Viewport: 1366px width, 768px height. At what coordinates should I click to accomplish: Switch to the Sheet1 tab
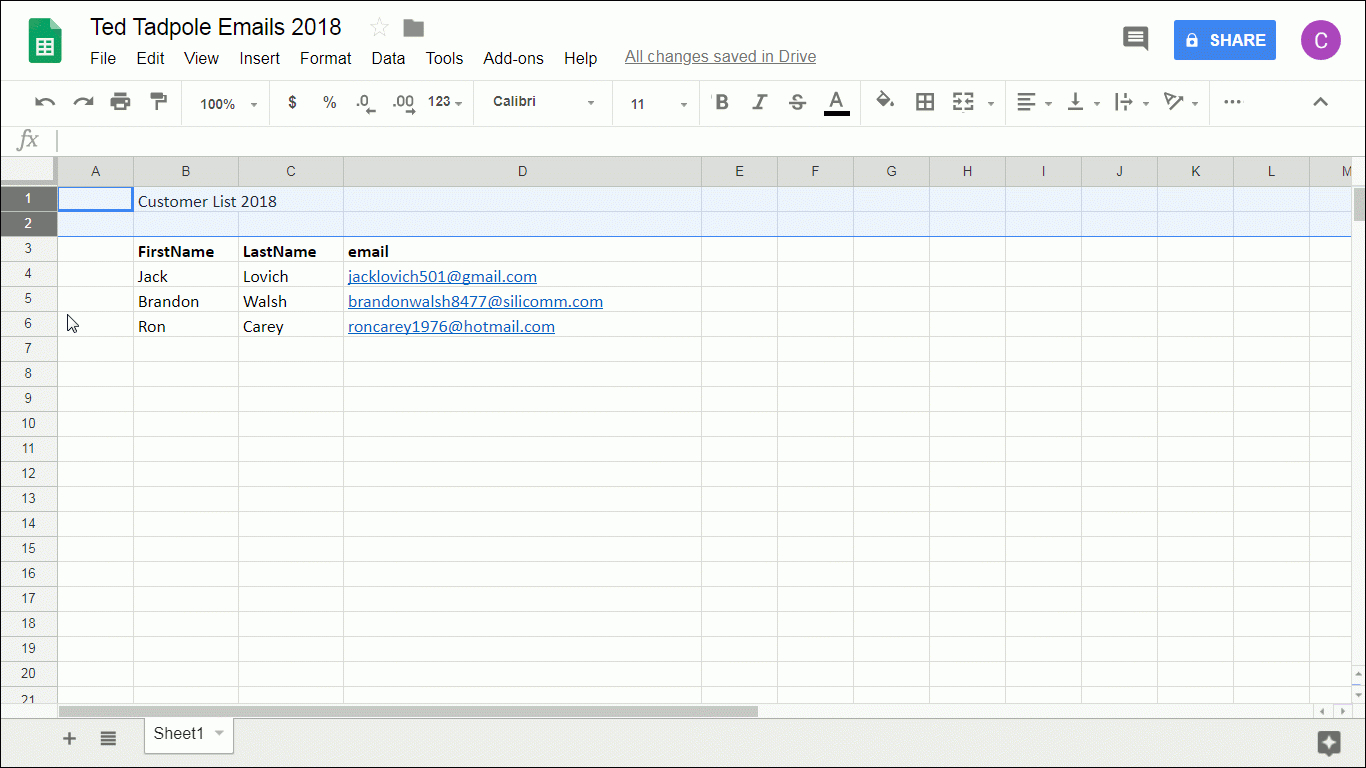(x=178, y=733)
